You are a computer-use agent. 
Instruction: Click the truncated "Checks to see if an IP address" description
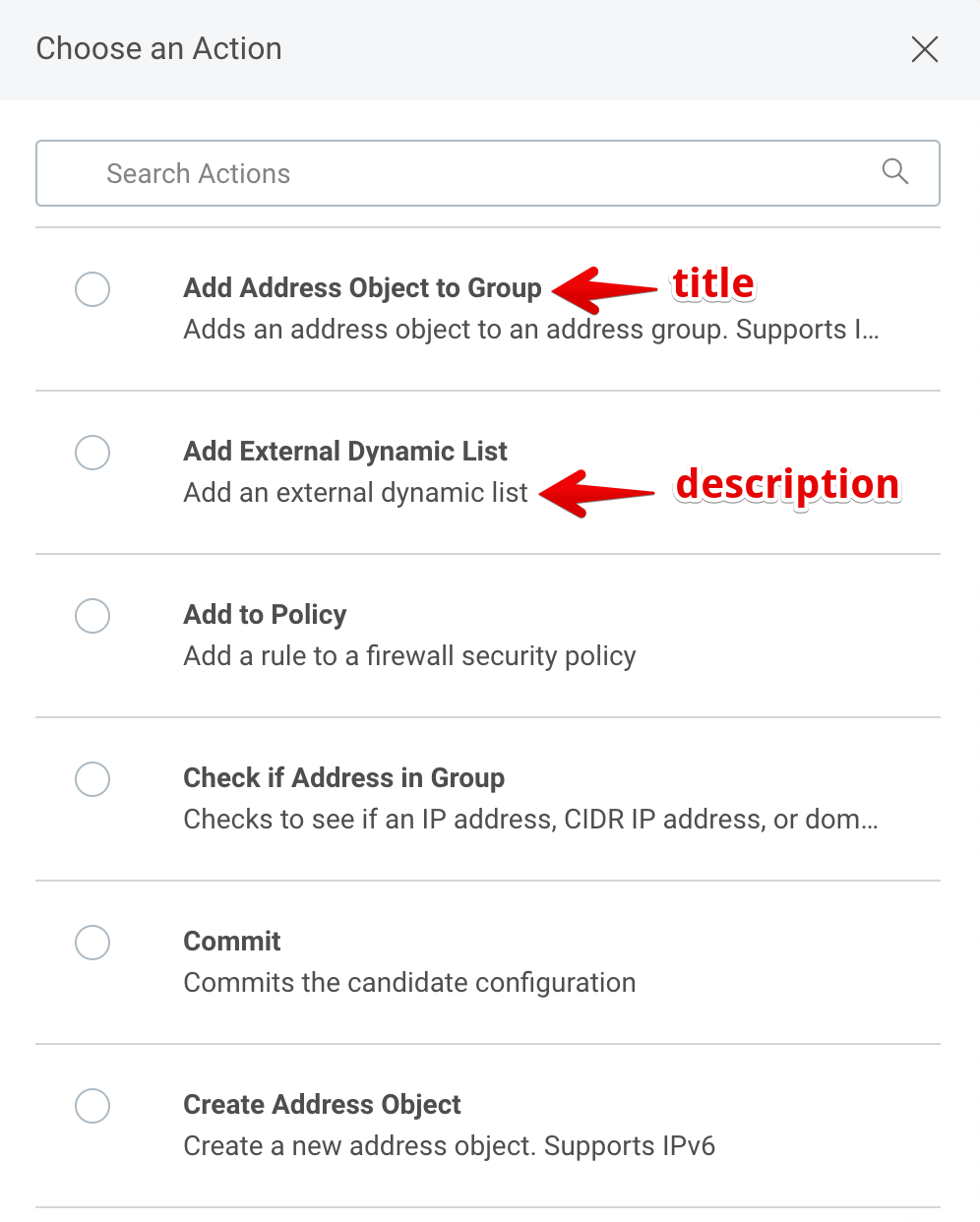point(530,819)
